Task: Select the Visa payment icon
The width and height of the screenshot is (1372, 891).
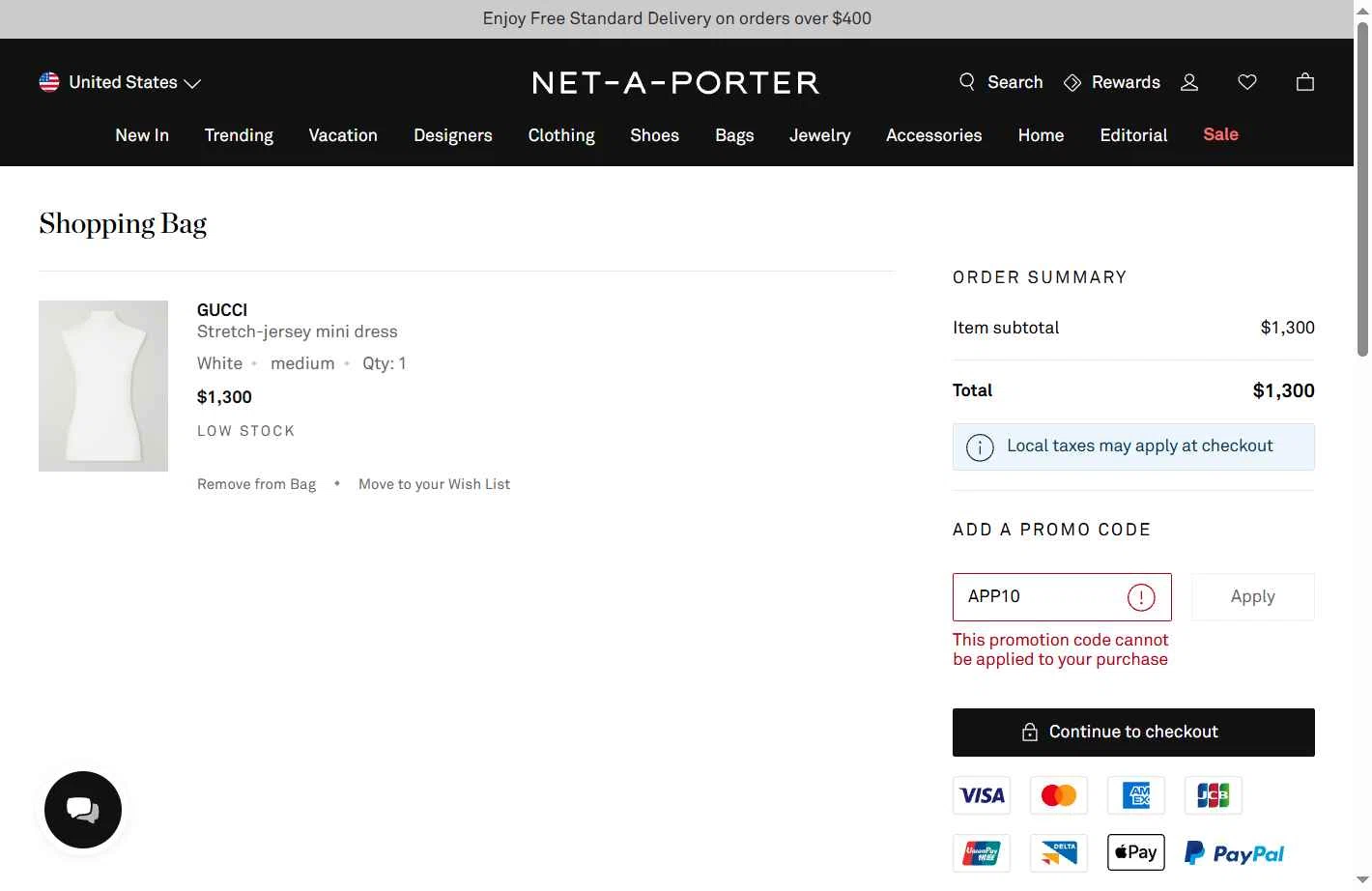Action: click(982, 795)
